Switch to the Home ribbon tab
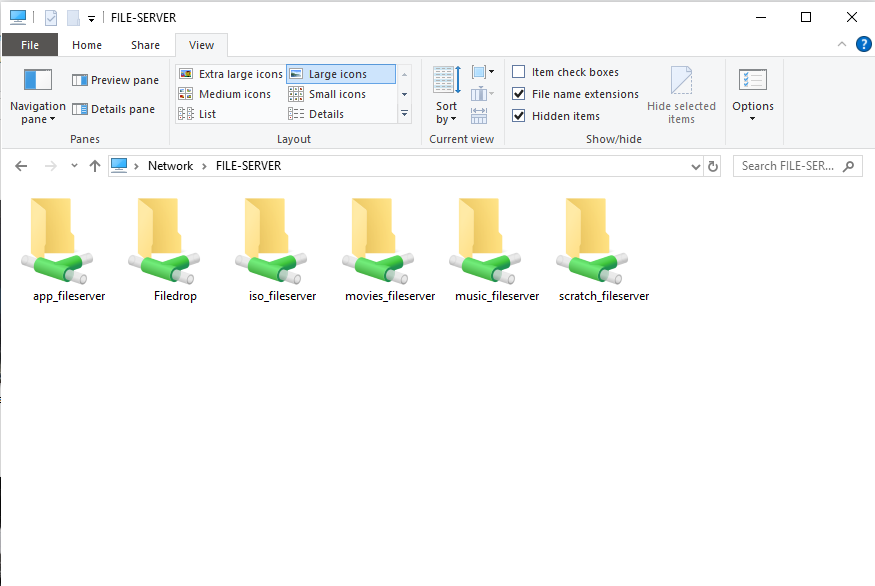The image size is (875, 586). 87,45
